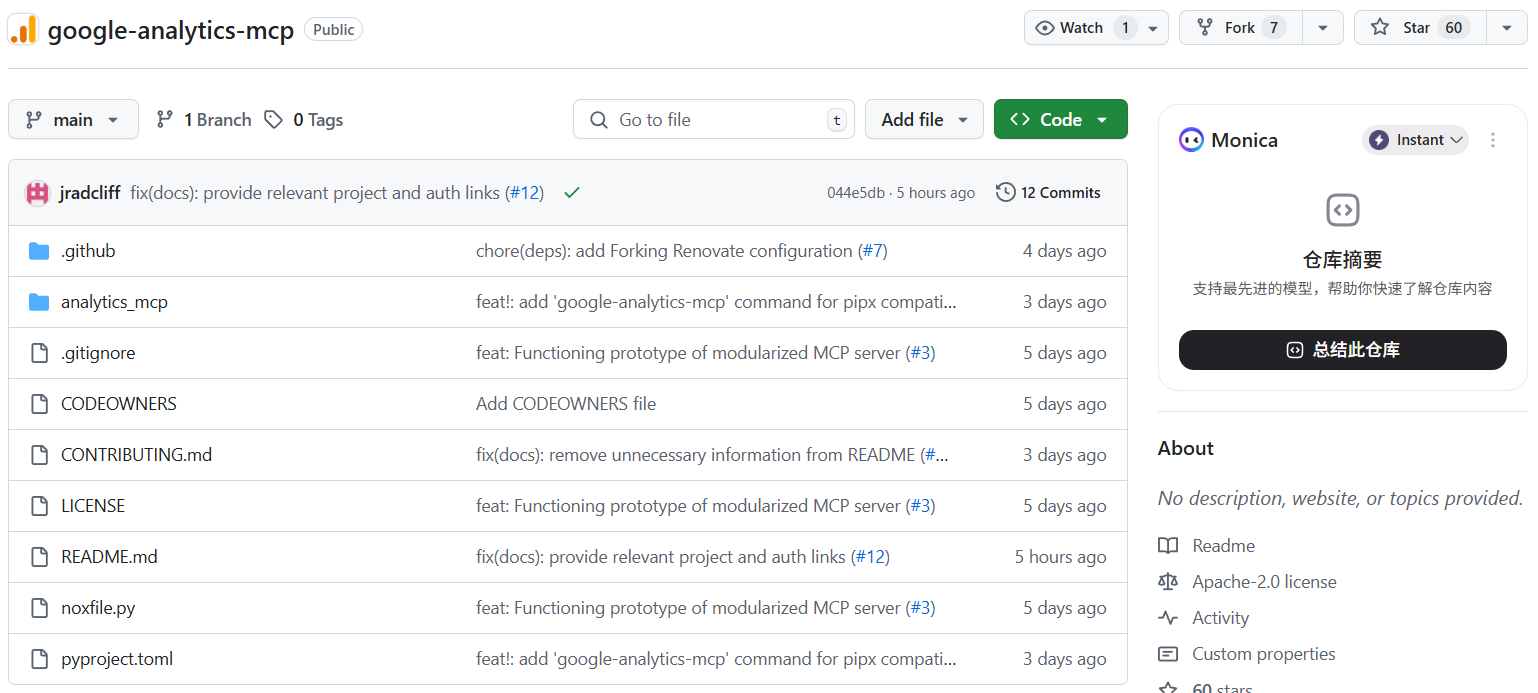This screenshot has width=1538, height=693.
Task: Open pull request #12 in latest commit message
Action: tap(526, 193)
